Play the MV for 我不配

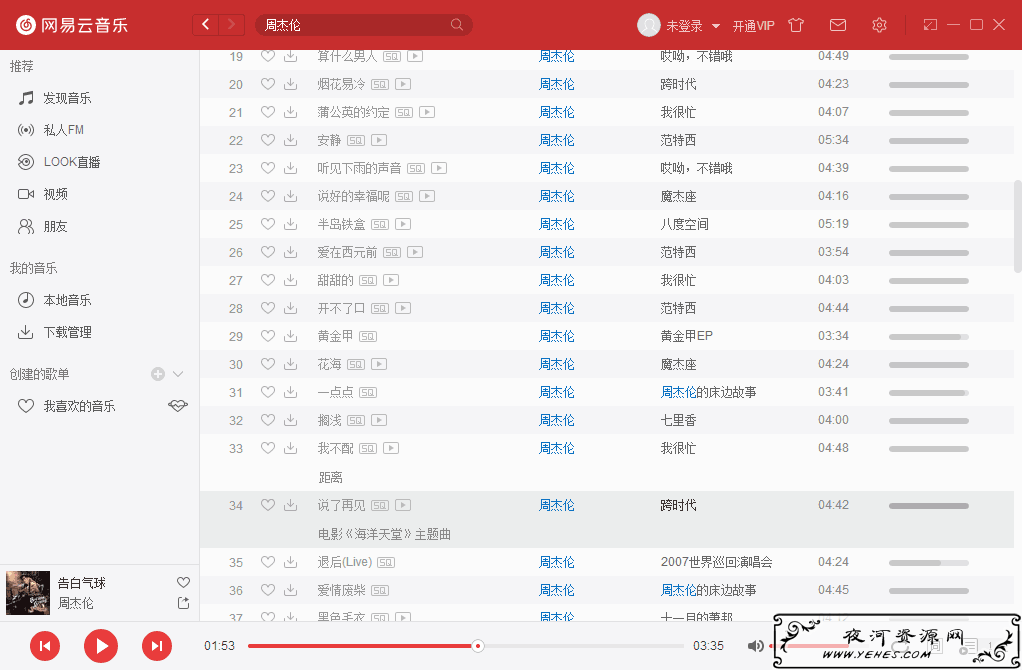pos(391,448)
